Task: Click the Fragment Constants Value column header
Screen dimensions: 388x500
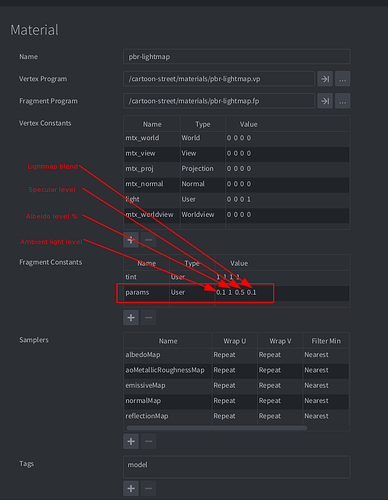Action: click(x=239, y=263)
